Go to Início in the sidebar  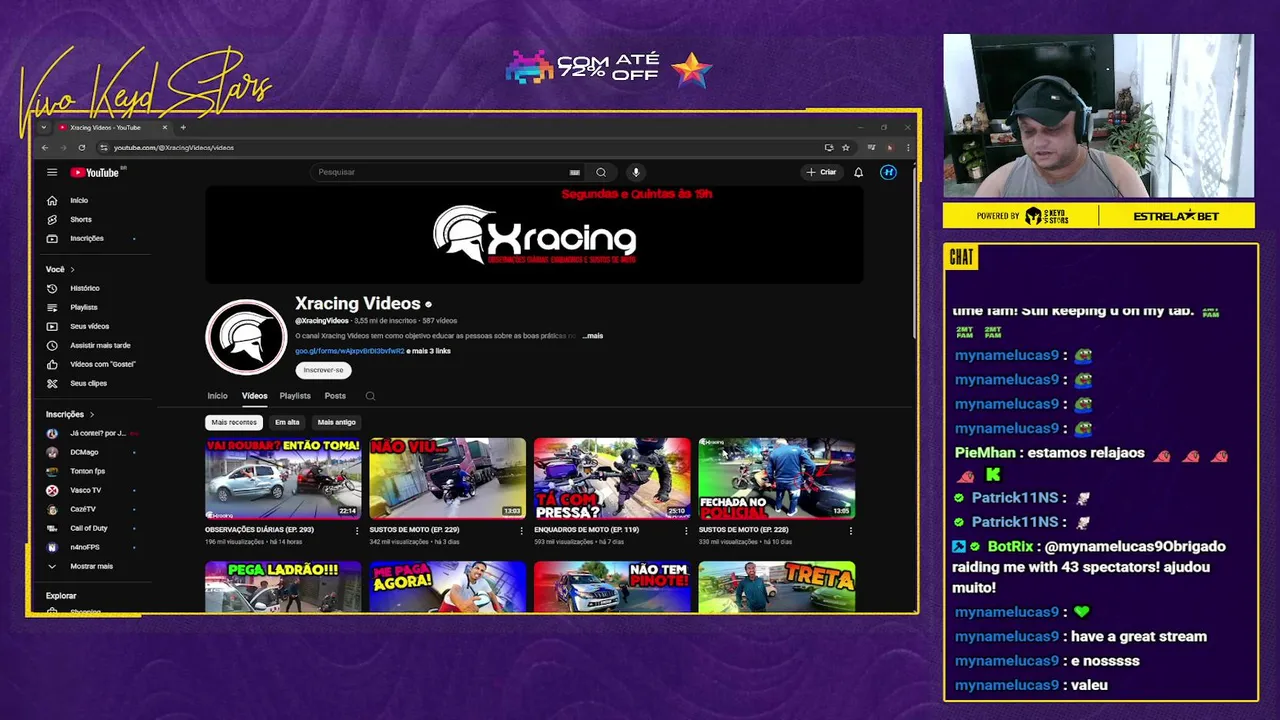click(x=79, y=200)
